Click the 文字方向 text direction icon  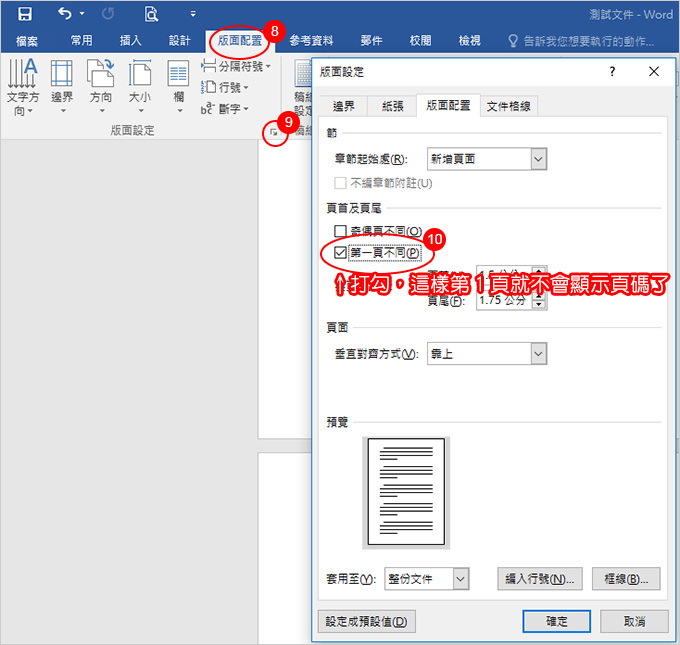click(23, 87)
